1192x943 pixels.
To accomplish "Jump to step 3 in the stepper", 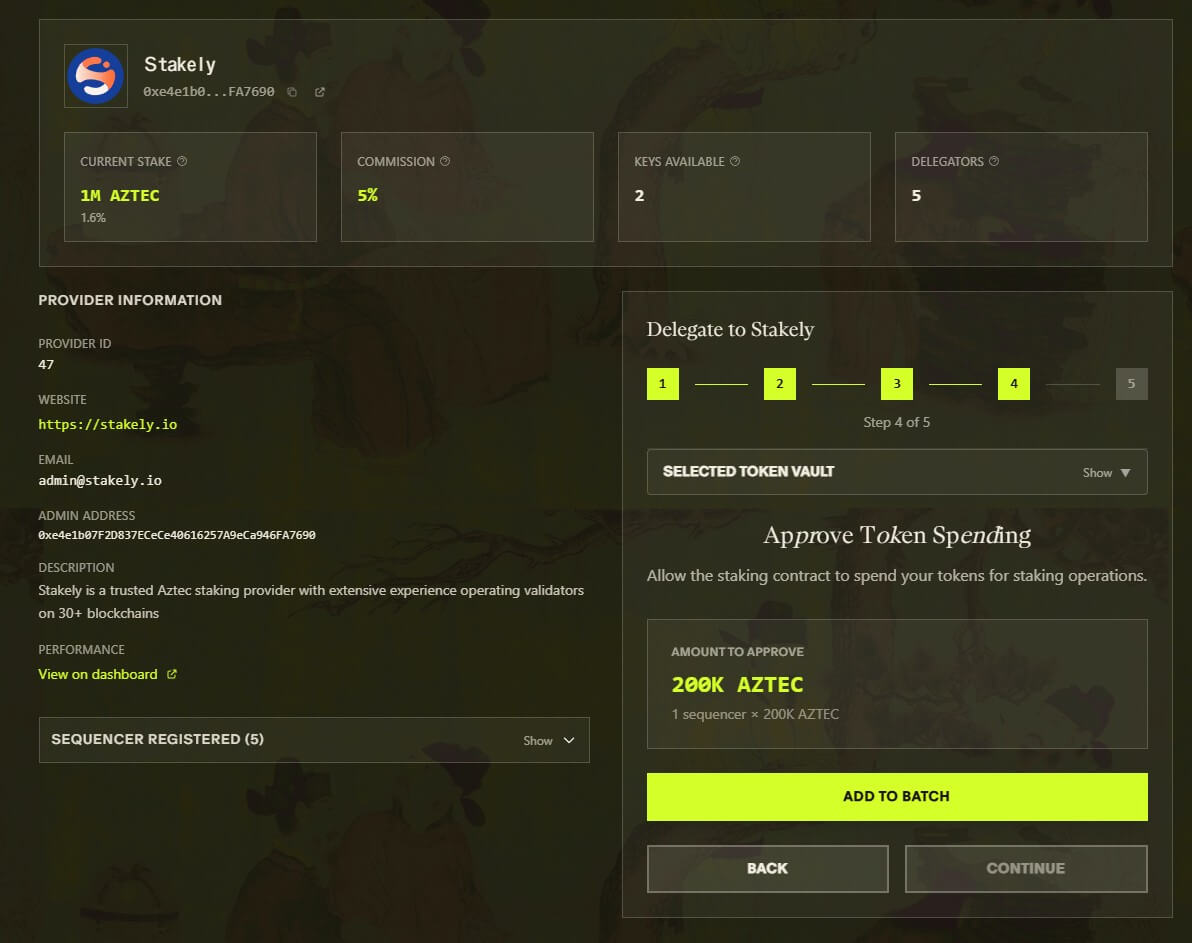I will [x=897, y=383].
